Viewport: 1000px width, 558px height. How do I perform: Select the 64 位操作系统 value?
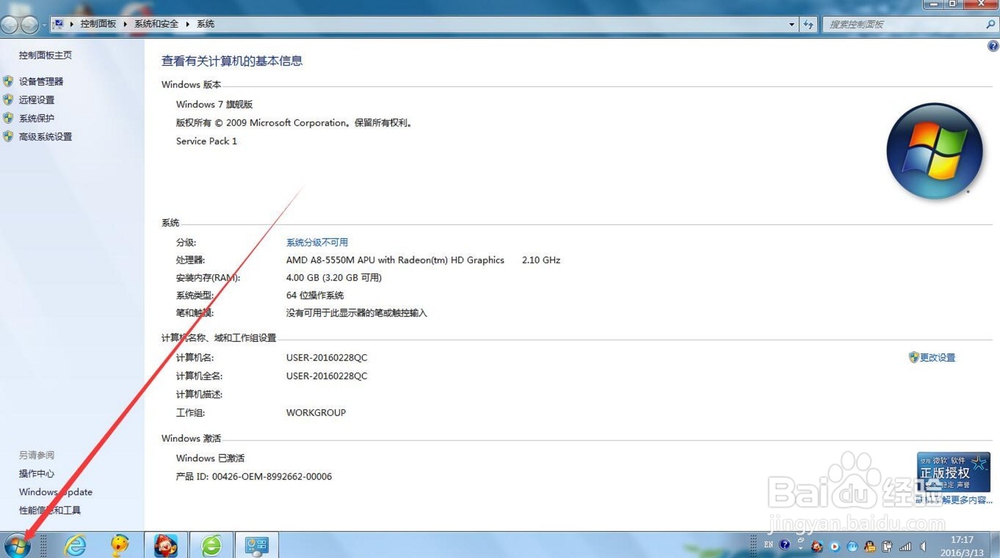coord(314,295)
